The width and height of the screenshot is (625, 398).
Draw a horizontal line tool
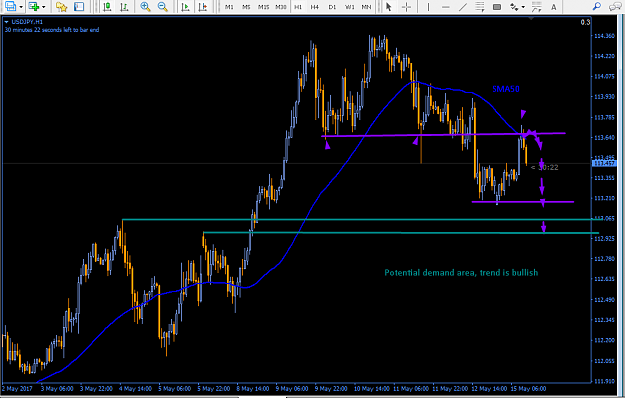point(445,6)
